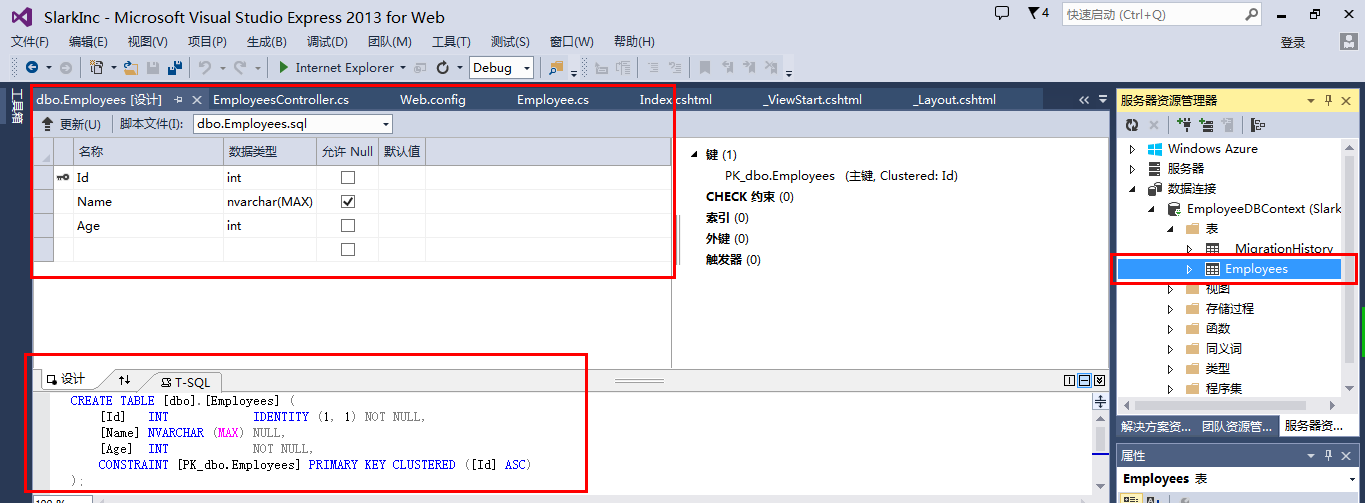Open the dbo.Employees.sql script file dropdown

pos(293,124)
